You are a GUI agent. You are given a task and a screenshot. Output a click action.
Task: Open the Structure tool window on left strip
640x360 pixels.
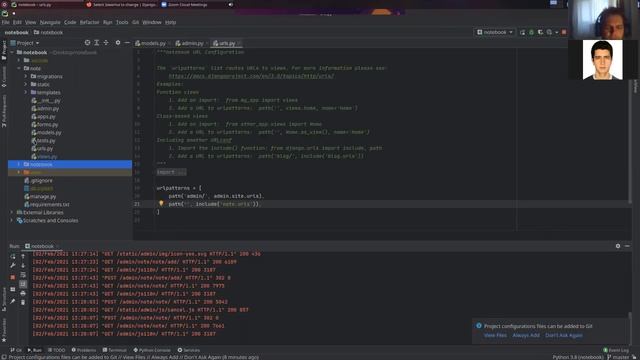pos(4,299)
